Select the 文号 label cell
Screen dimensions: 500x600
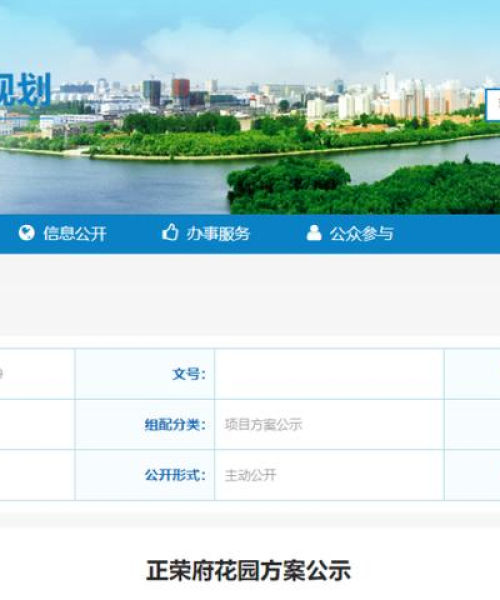[145, 374]
